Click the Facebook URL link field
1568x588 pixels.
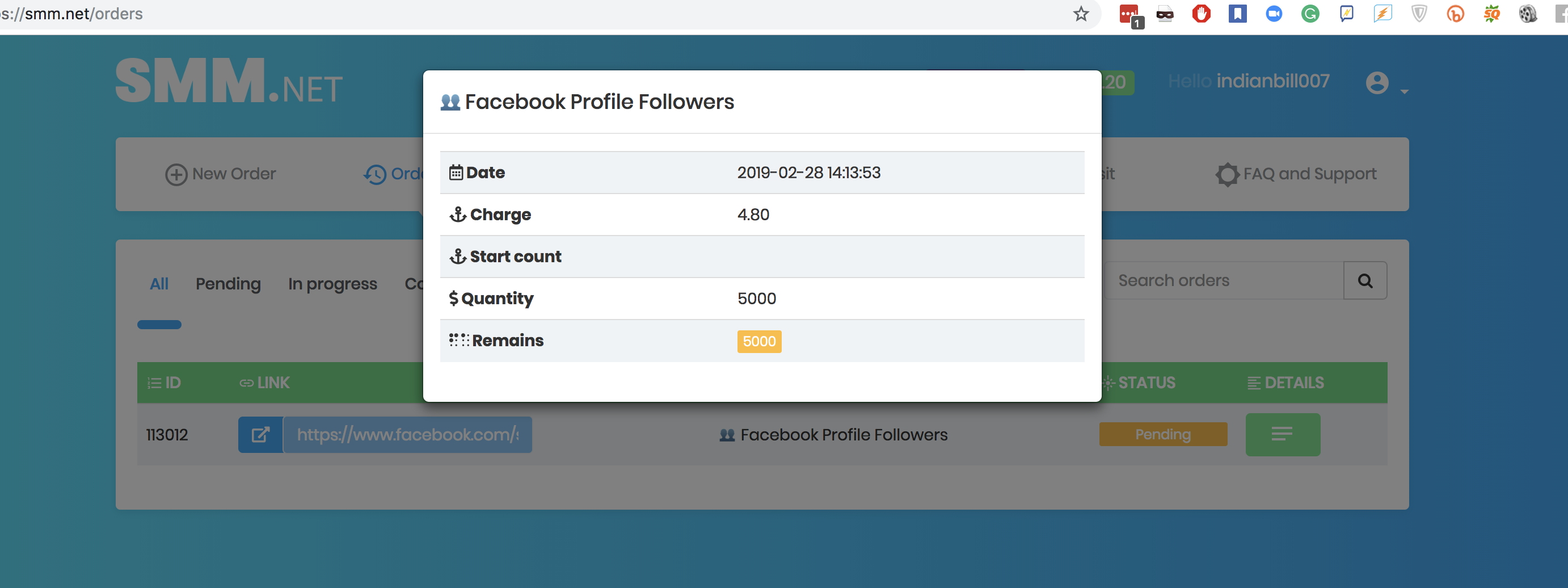[x=407, y=435]
